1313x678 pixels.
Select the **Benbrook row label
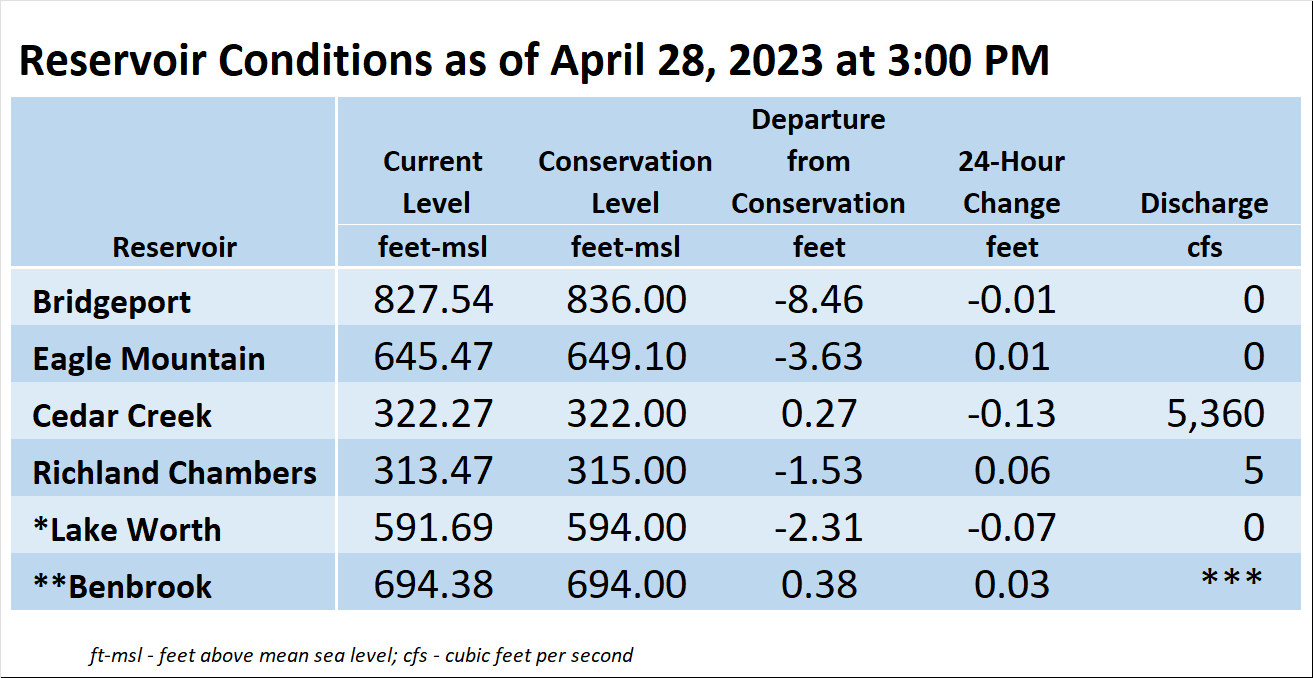[122, 586]
